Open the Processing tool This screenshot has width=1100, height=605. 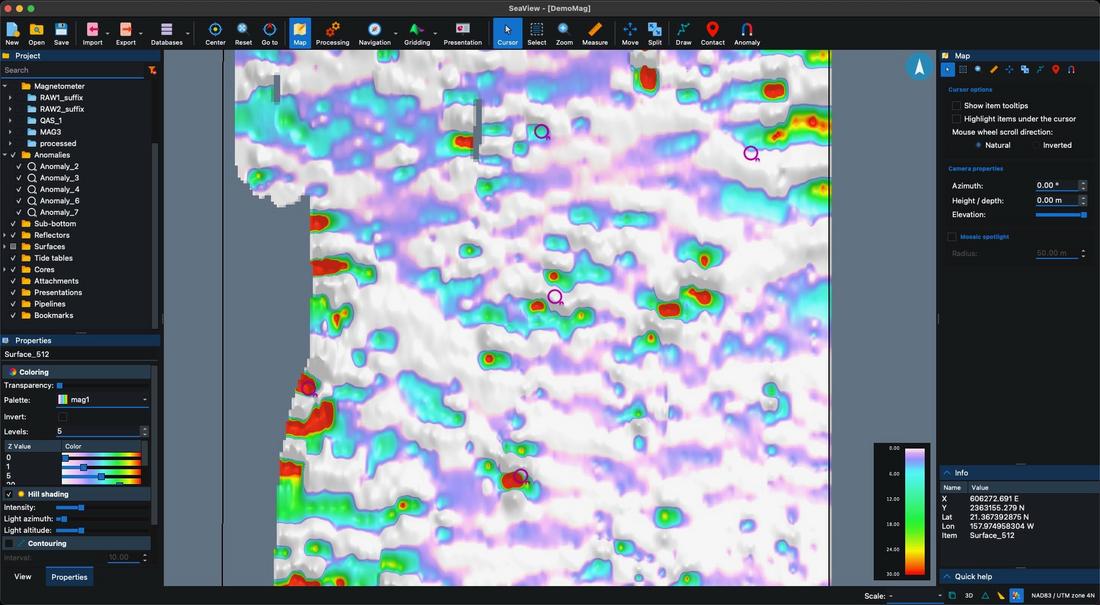pos(333,33)
